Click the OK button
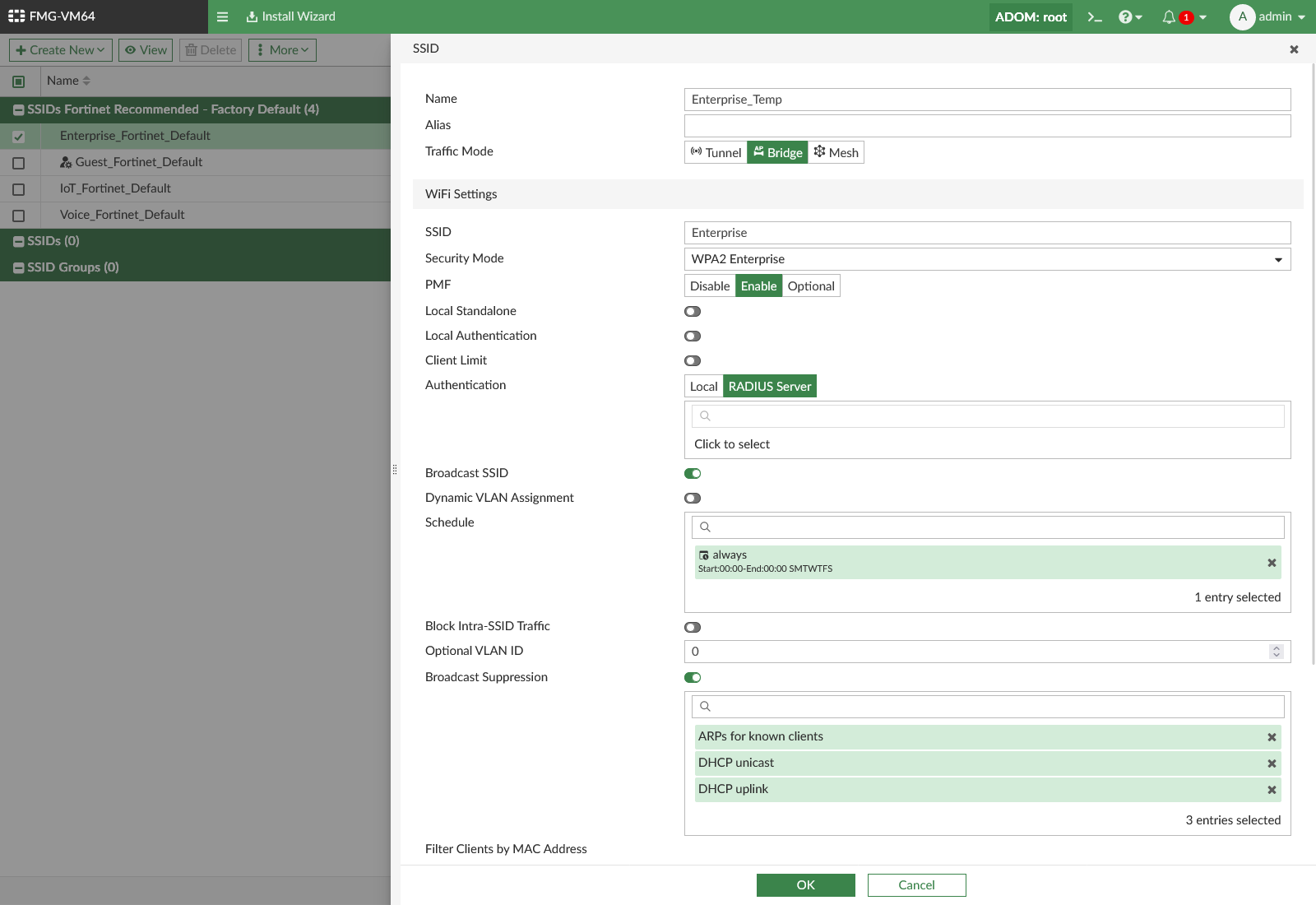 [806, 885]
